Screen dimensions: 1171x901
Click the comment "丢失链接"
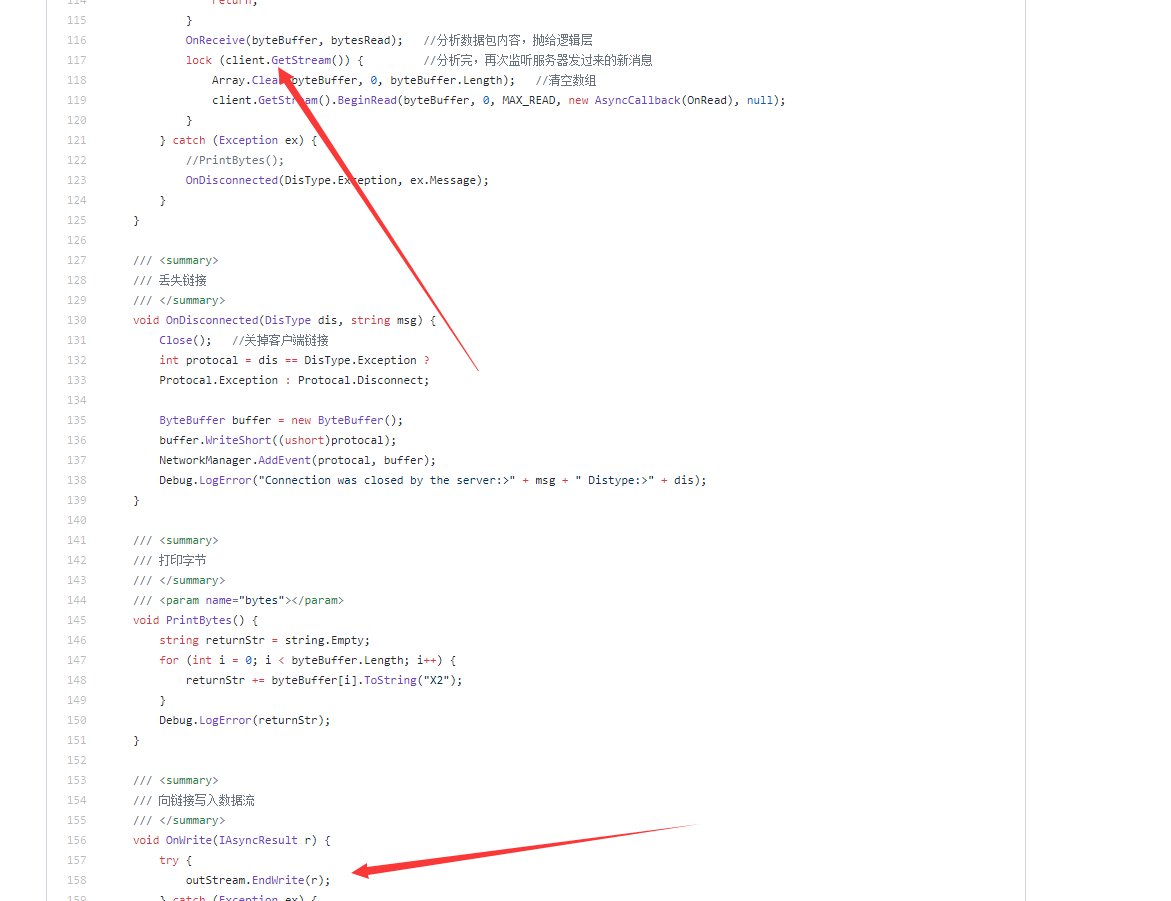point(183,280)
